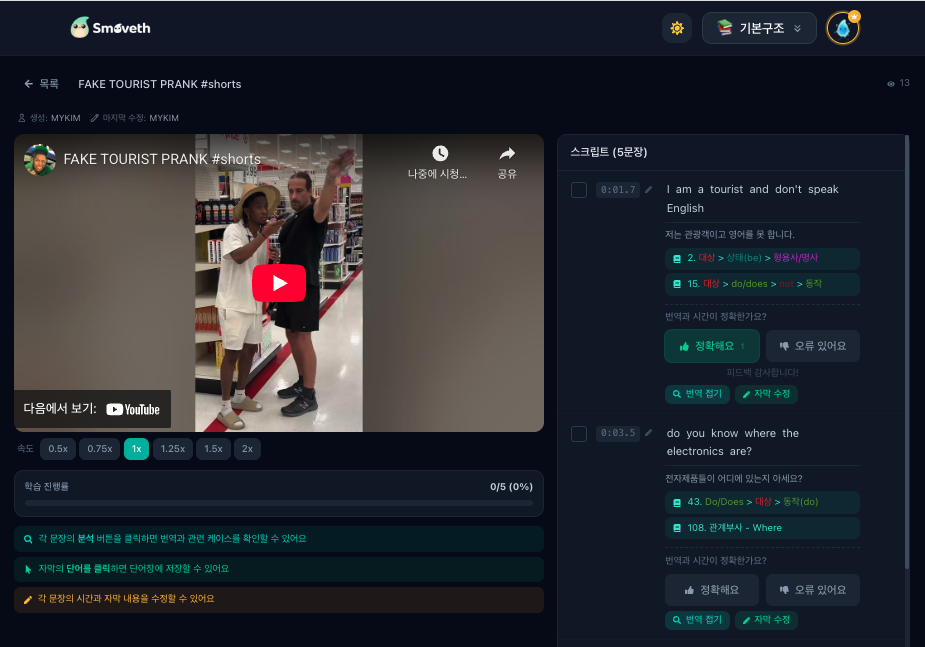Set playback speed to 0.5x
925x647 pixels.
58,449
